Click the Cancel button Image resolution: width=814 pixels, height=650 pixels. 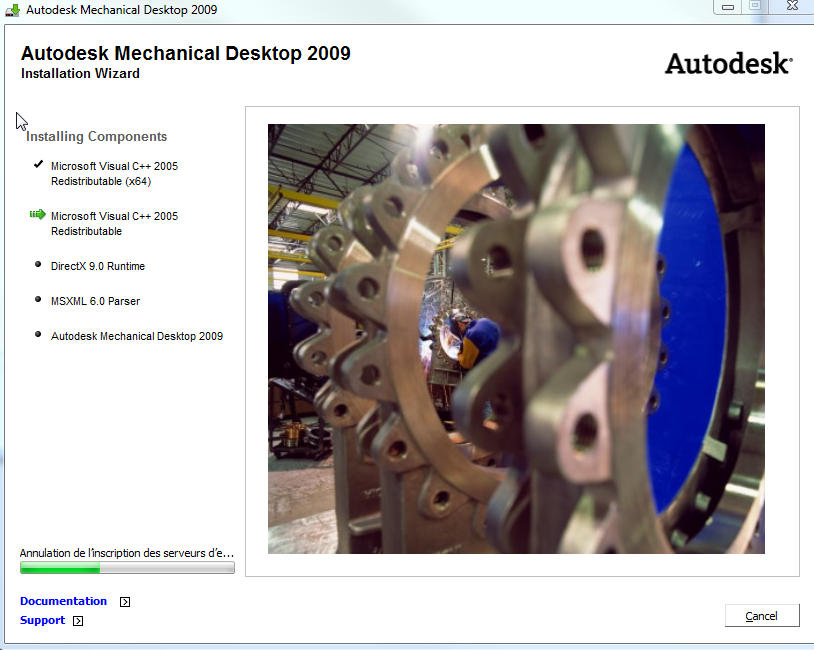[x=762, y=616]
